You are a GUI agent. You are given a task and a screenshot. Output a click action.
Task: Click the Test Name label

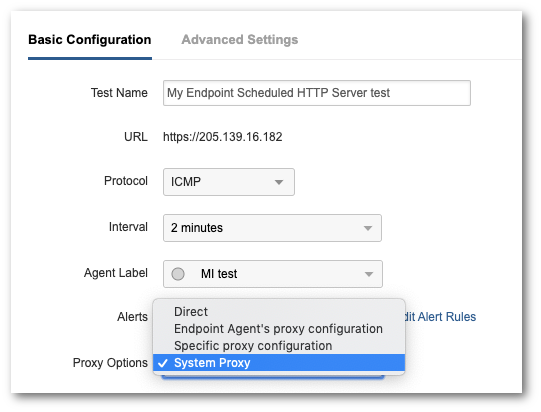(119, 93)
